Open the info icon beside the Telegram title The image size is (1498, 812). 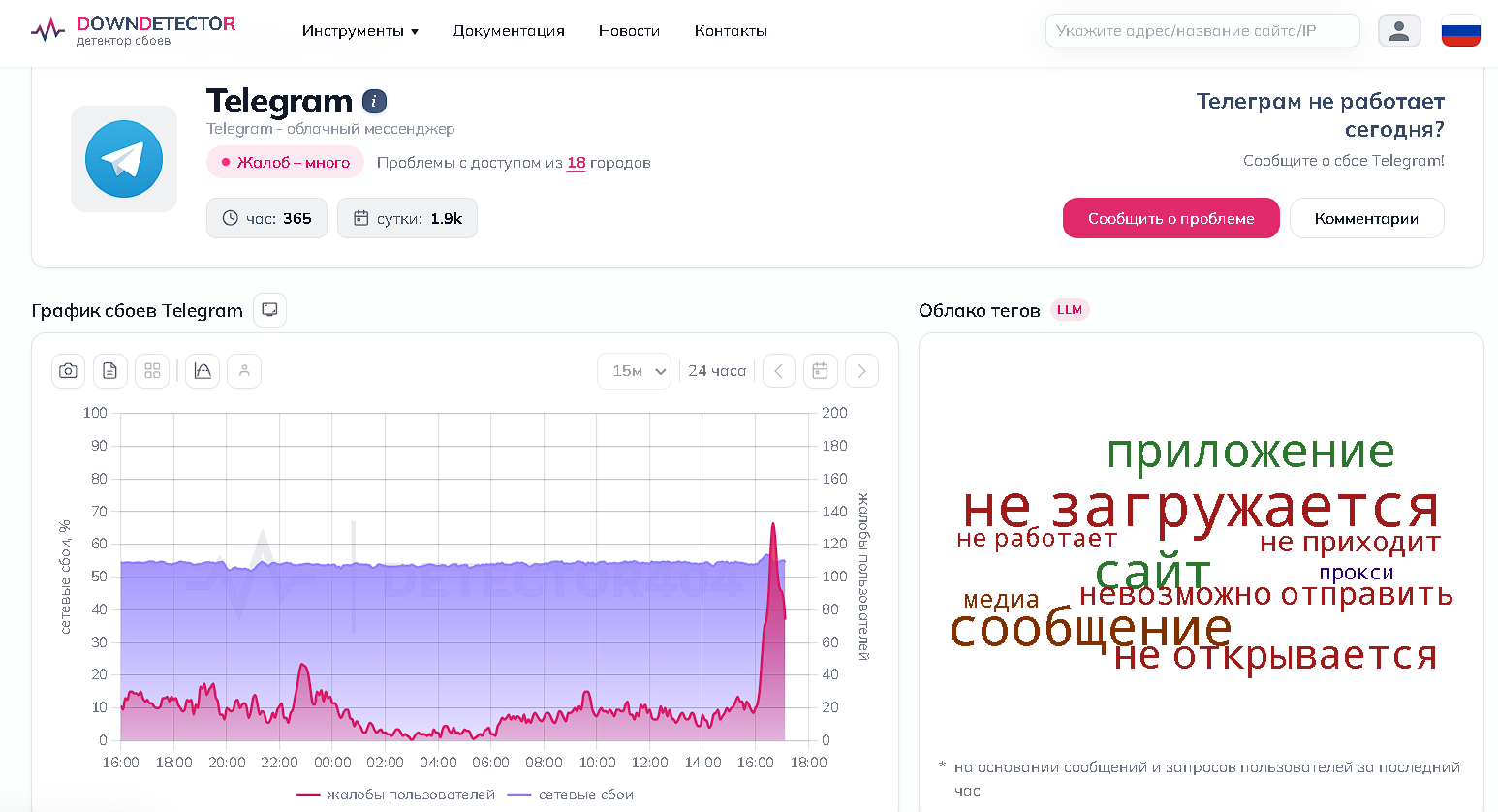coord(374,101)
